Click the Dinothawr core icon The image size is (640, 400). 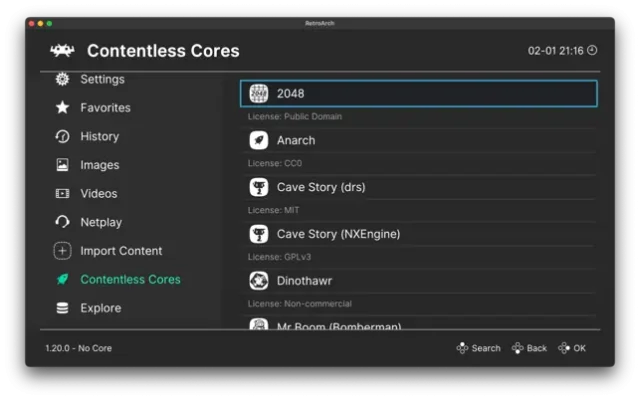click(x=258, y=281)
